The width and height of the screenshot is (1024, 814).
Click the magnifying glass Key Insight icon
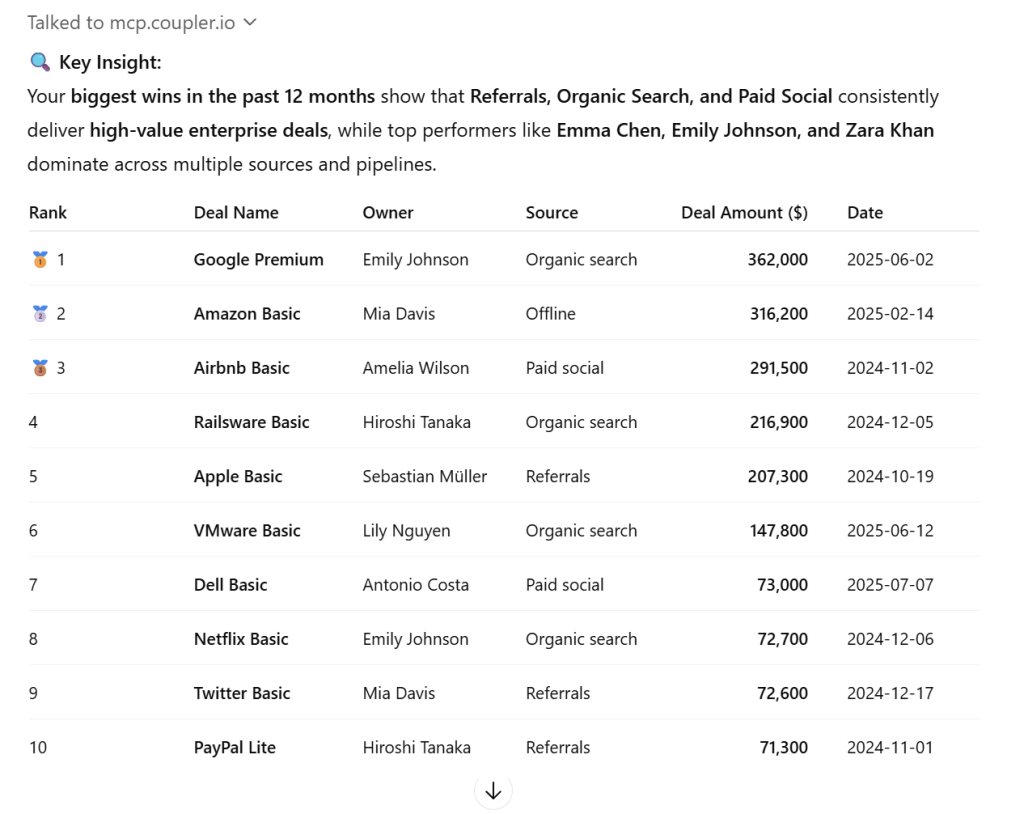pos(40,62)
